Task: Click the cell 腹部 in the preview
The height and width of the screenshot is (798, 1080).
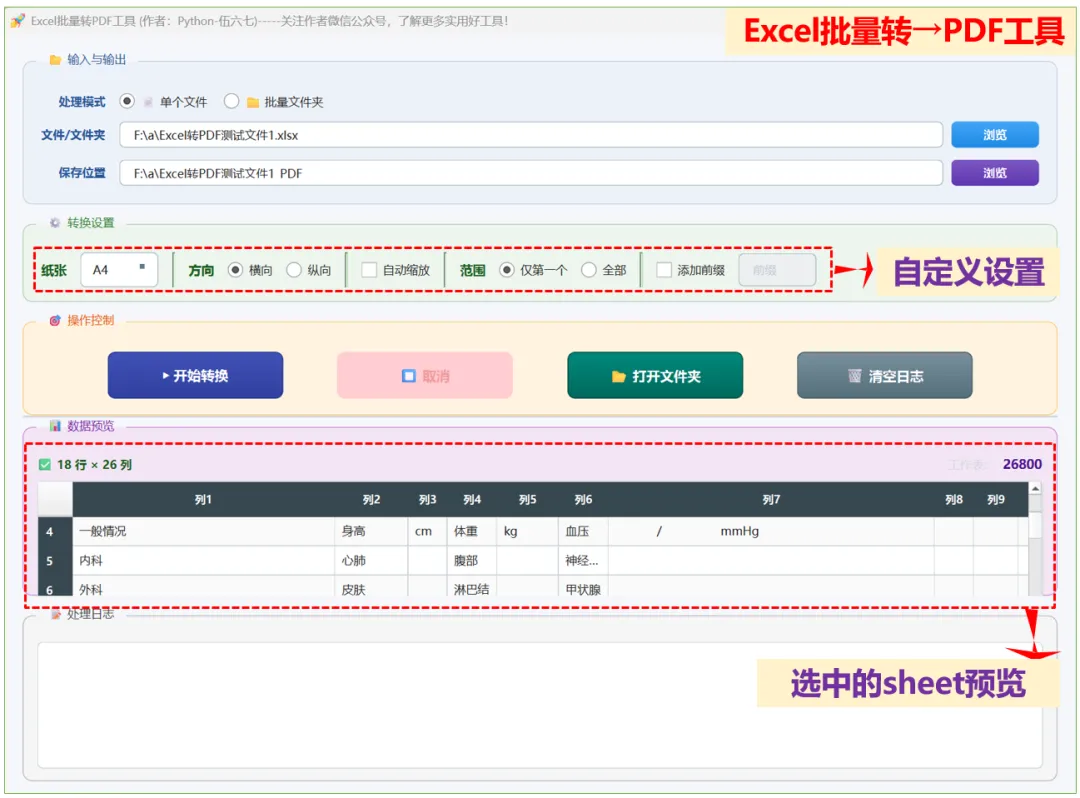Action: 472,560
